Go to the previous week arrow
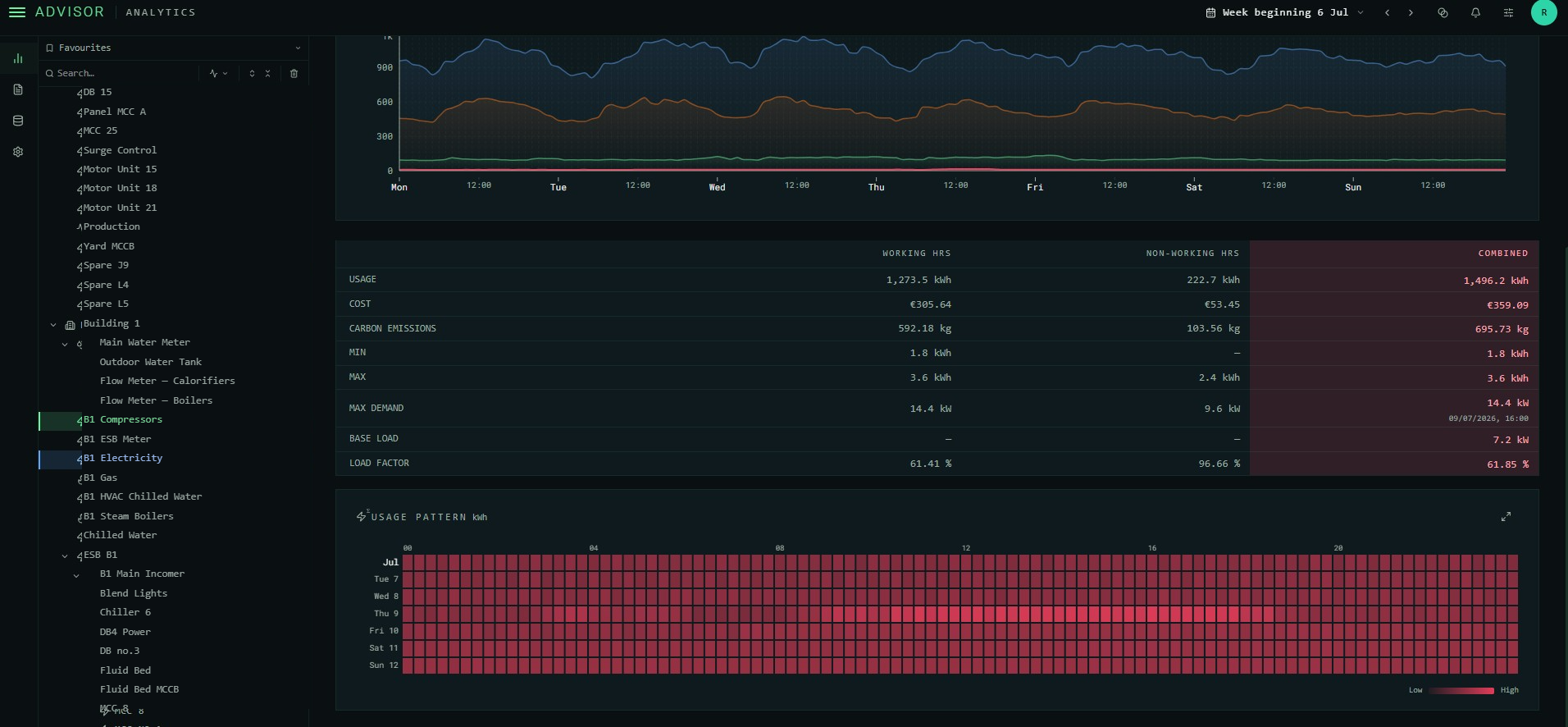 (x=1387, y=12)
